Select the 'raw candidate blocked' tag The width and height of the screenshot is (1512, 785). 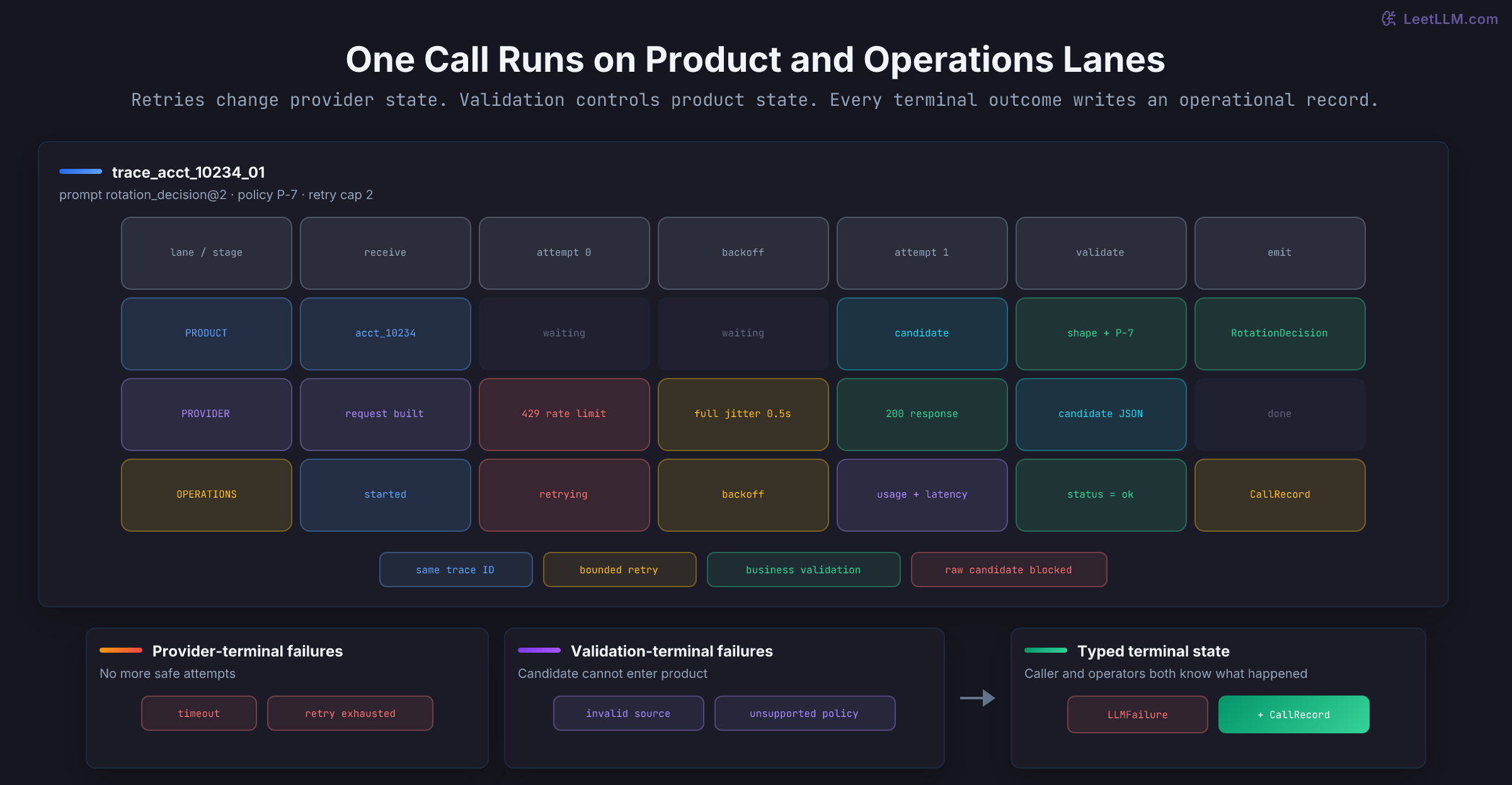1009,570
